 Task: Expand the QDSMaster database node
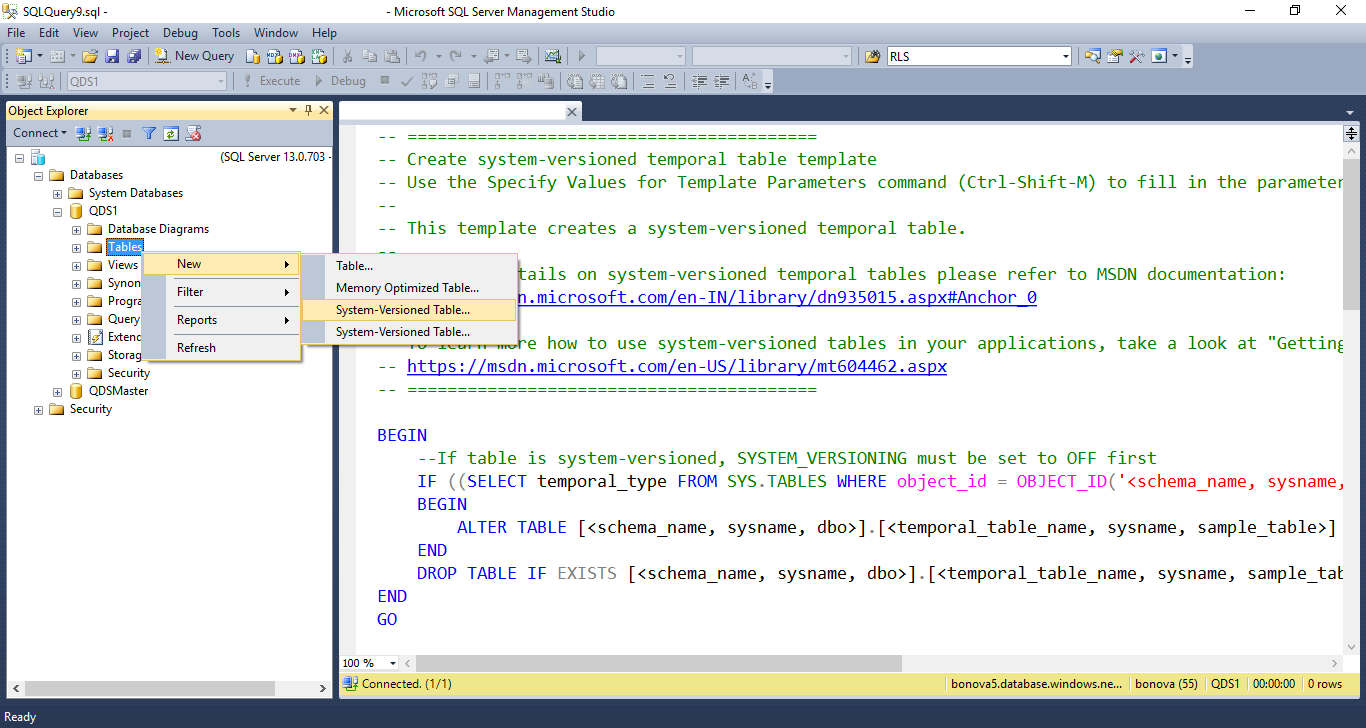point(58,391)
